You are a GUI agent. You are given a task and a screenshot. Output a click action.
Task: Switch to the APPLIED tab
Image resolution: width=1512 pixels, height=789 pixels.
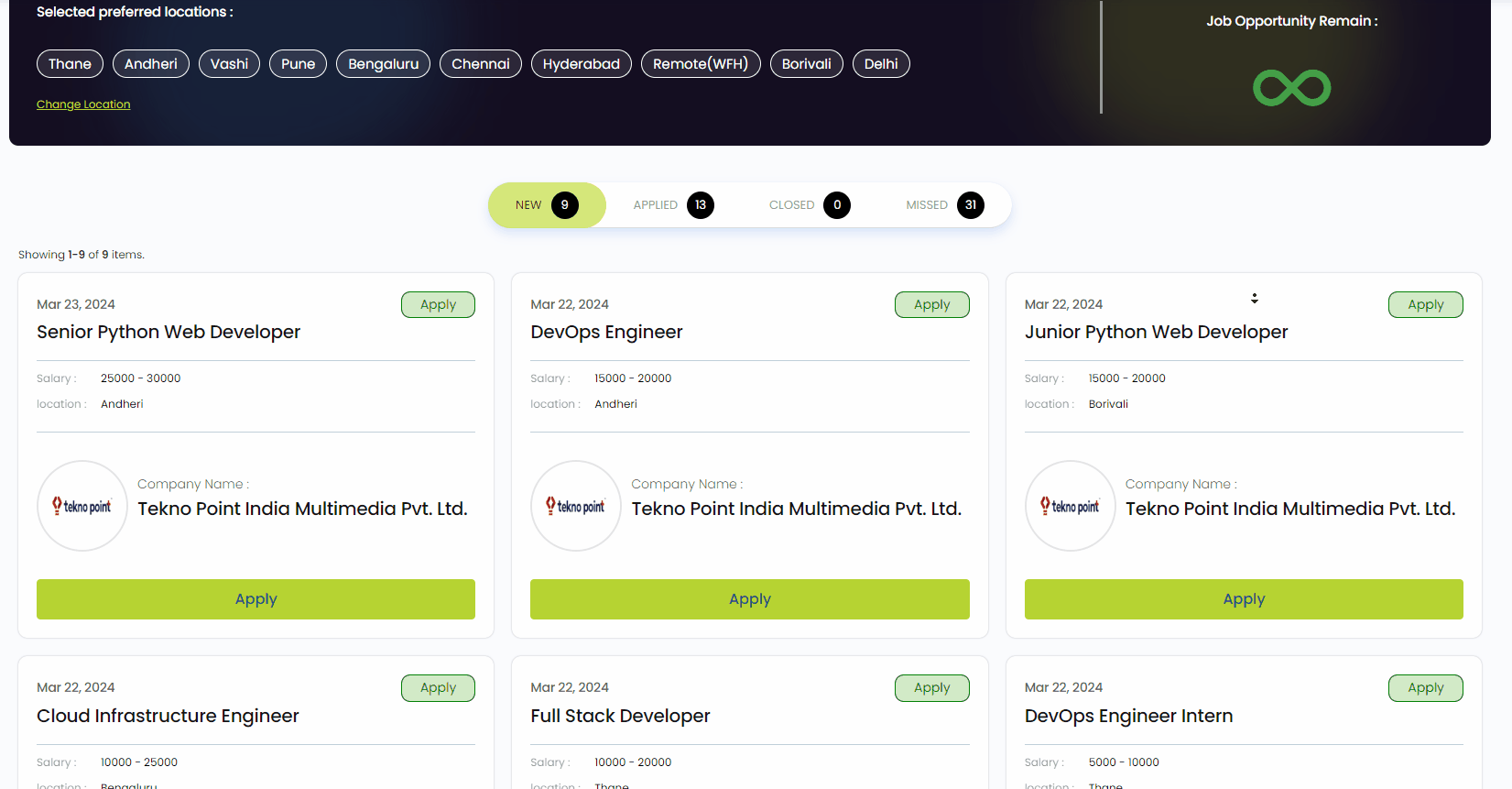pyautogui.click(x=673, y=205)
